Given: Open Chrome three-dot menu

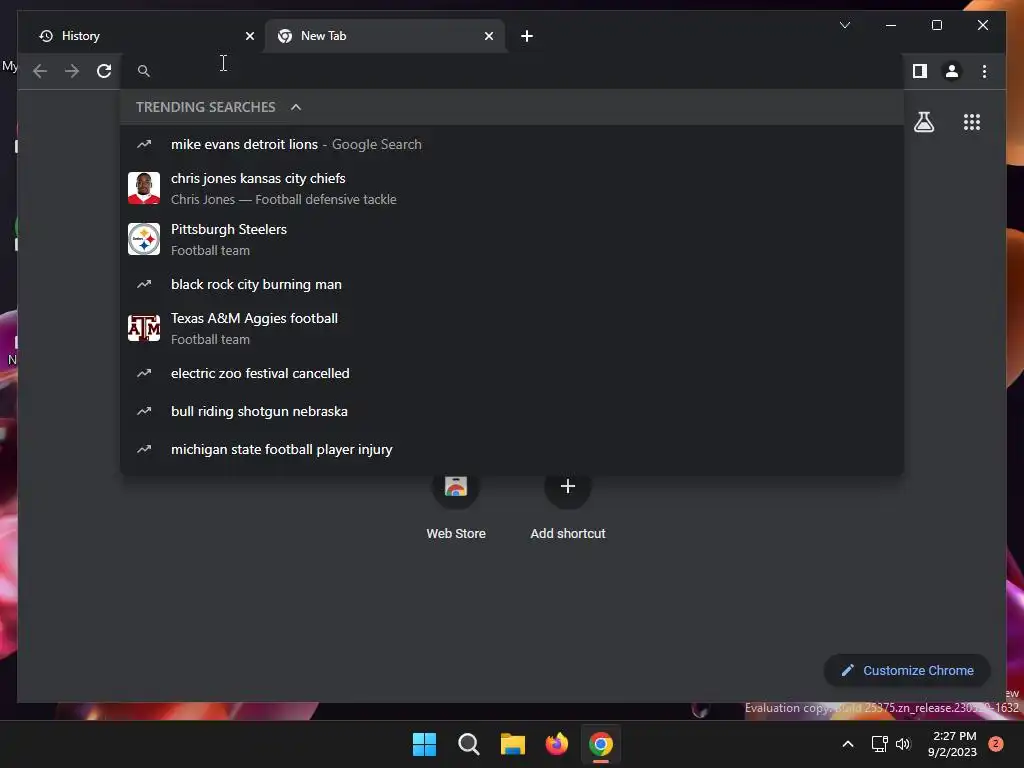Looking at the screenshot, I should [x=984, y=71].
